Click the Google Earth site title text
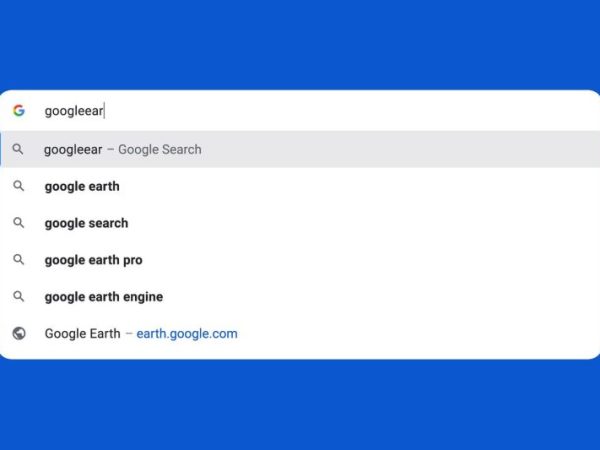 (83, 333)
